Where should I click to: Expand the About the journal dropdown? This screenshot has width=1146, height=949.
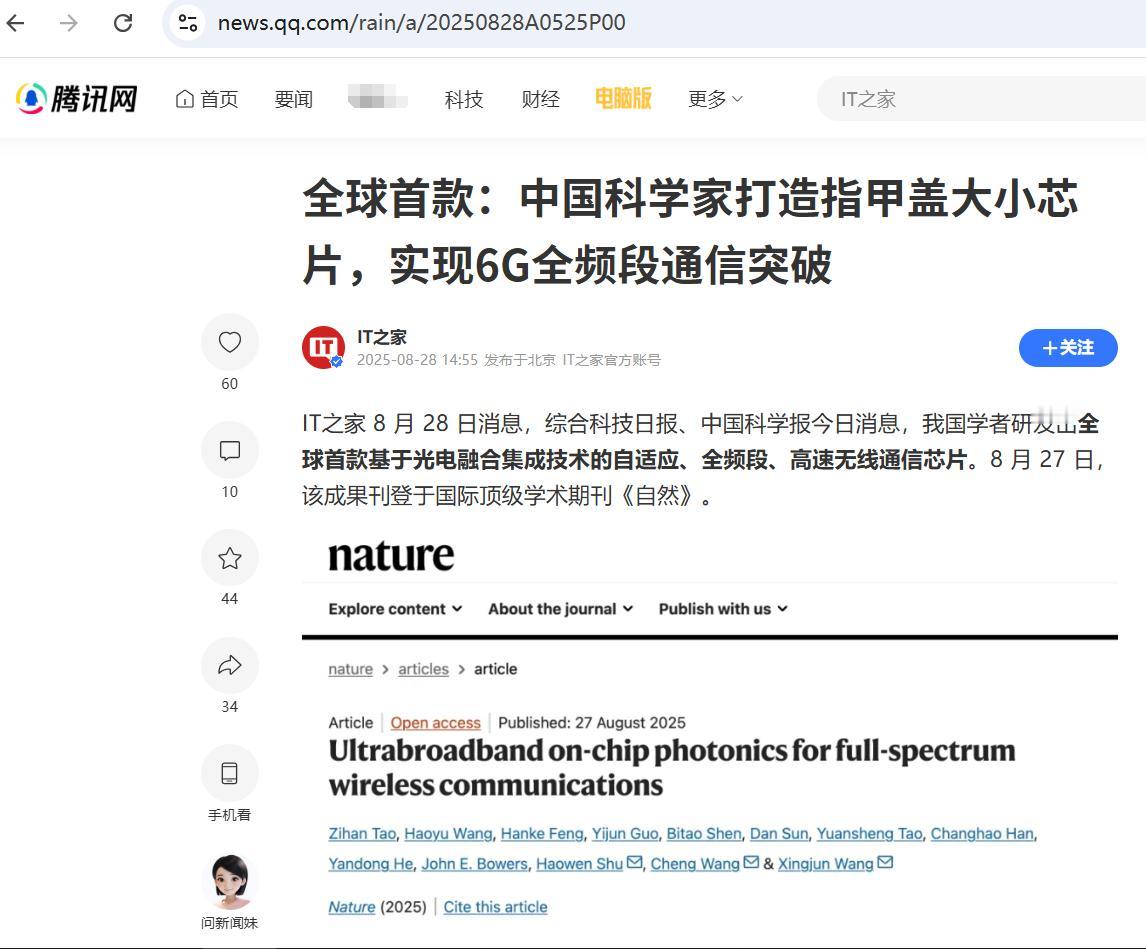point(561,609)
